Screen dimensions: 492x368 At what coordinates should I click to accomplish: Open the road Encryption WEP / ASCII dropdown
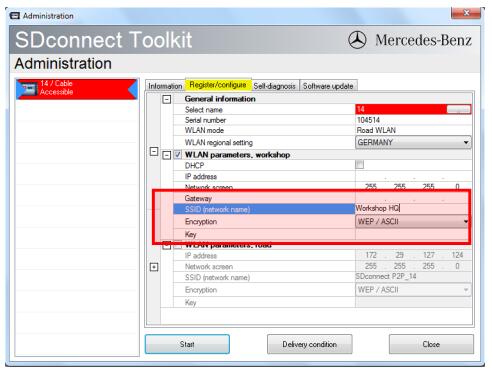point(413,290)
